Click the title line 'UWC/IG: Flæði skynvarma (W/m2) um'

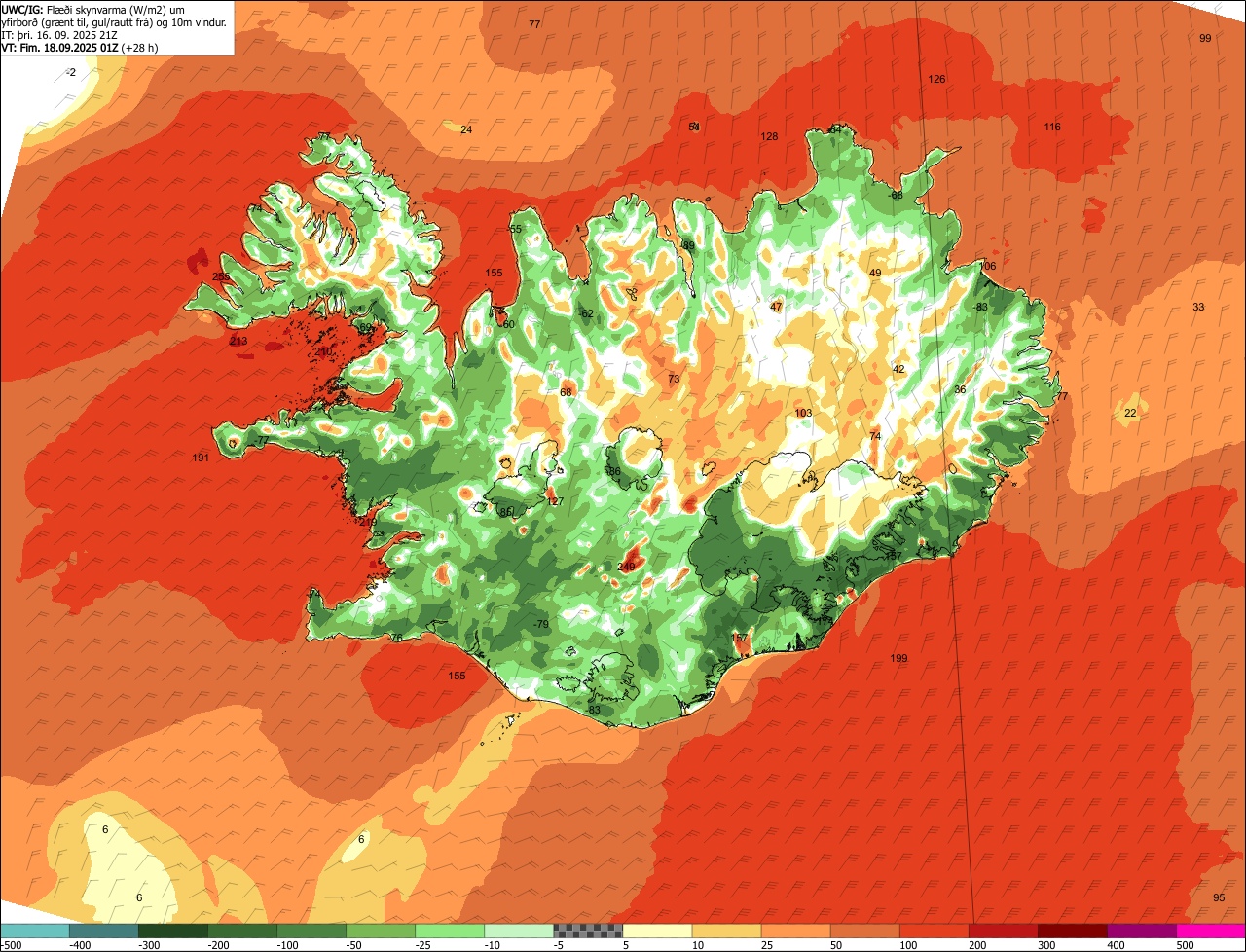[x=93, y=10]
